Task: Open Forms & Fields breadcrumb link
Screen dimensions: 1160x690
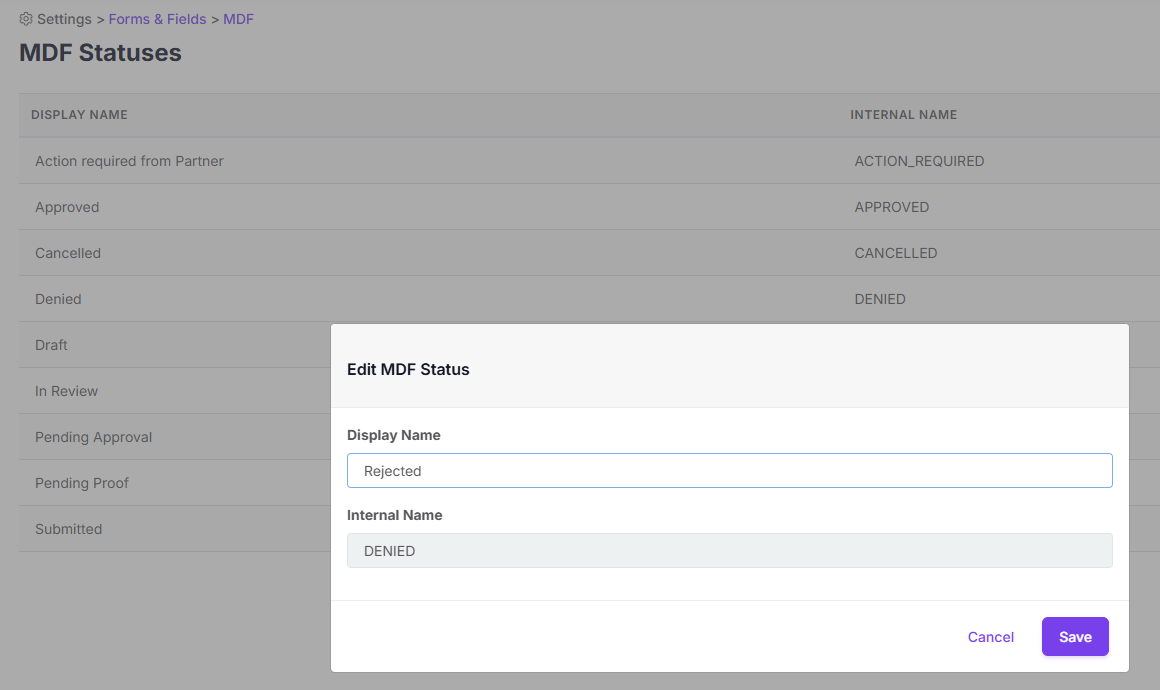Action: pos(158,19)
